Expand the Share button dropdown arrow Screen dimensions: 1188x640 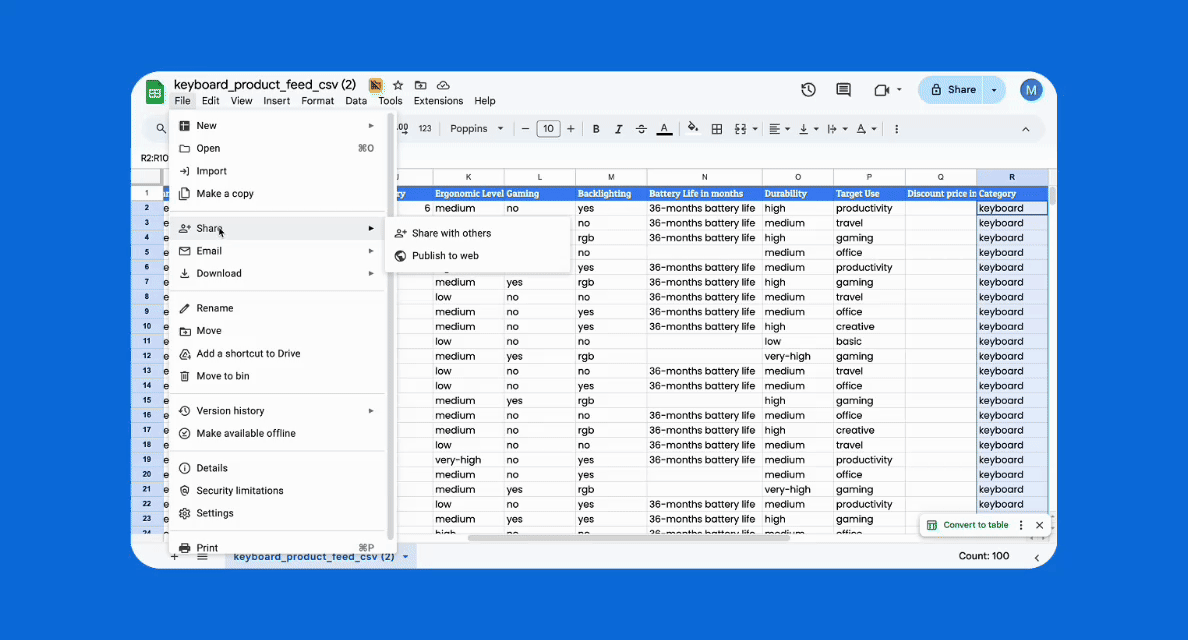(x=994, y=90)
